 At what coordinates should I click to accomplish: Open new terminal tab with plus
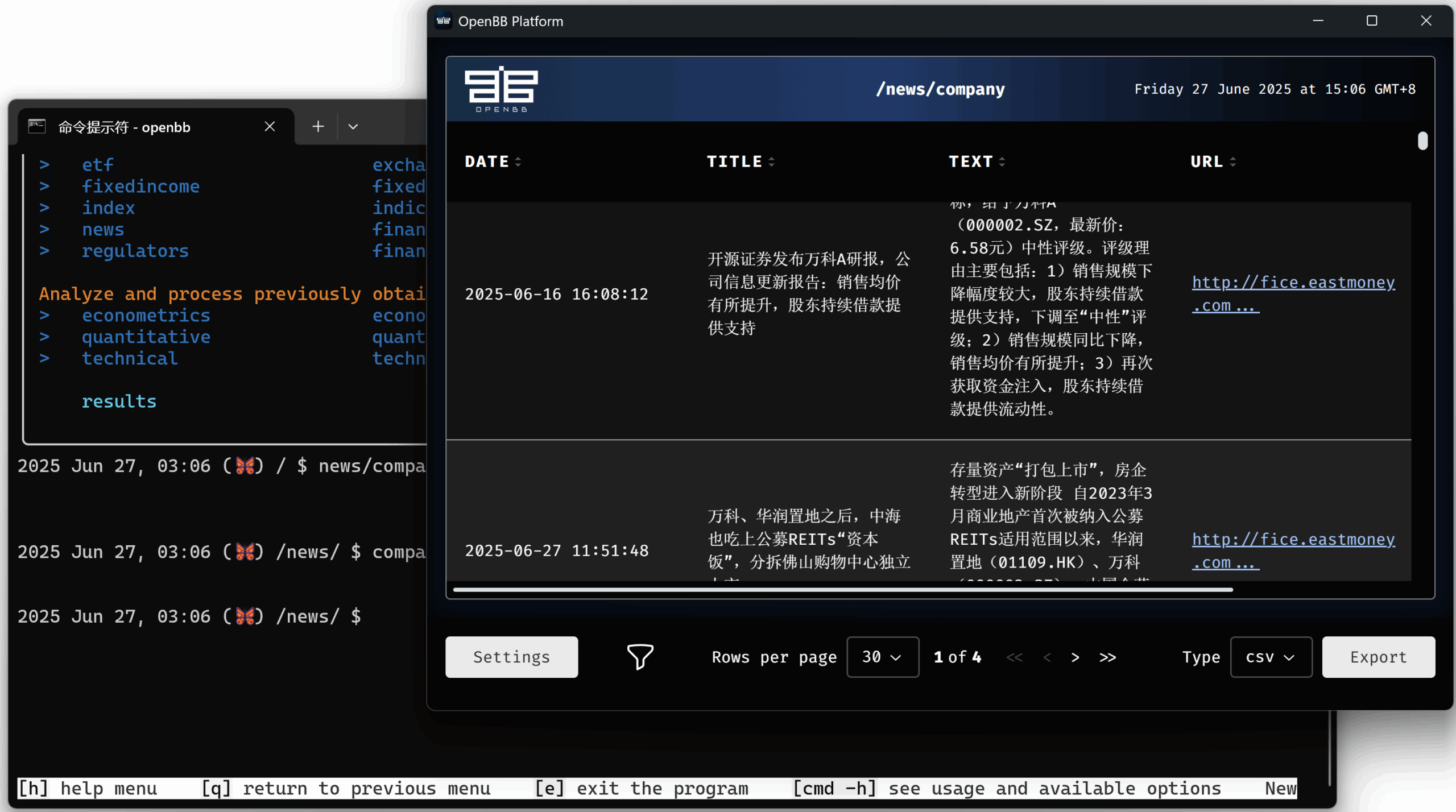(x=318, y=126)
